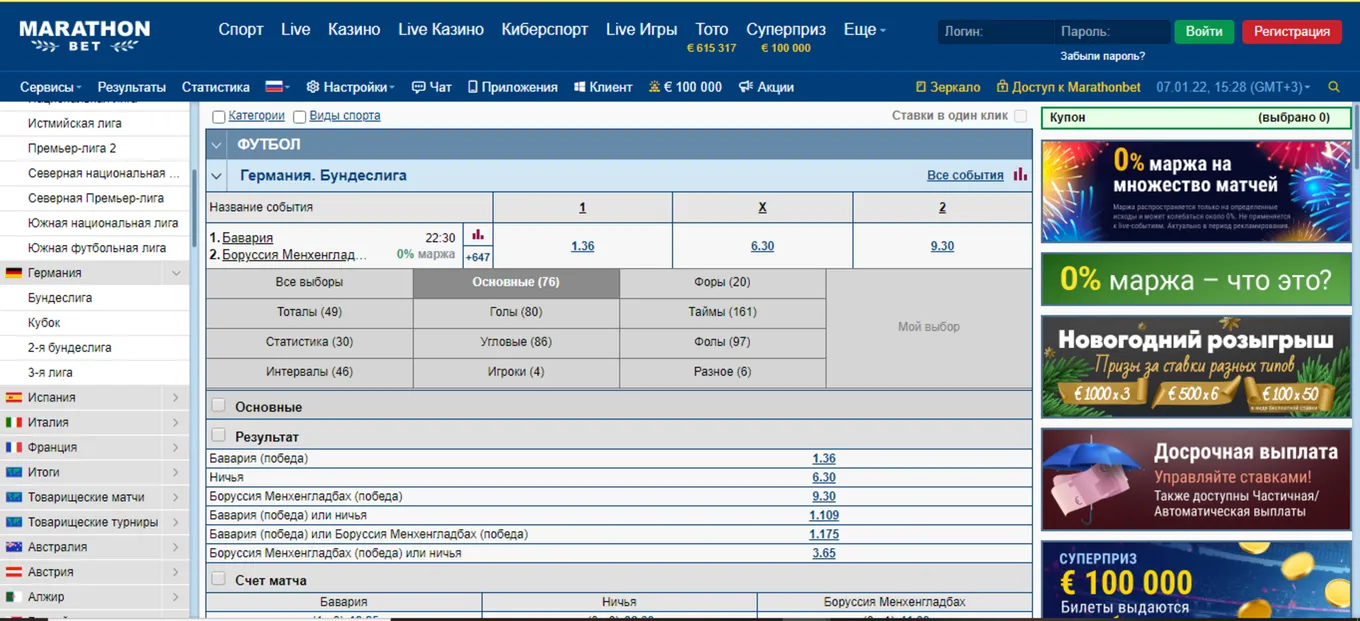Click the Логин input field

point(996,32)
